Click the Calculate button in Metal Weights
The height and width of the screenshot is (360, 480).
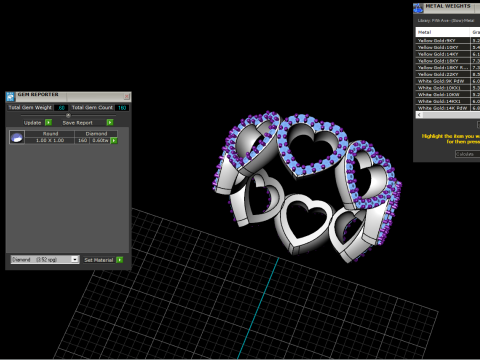coord(467,154)
